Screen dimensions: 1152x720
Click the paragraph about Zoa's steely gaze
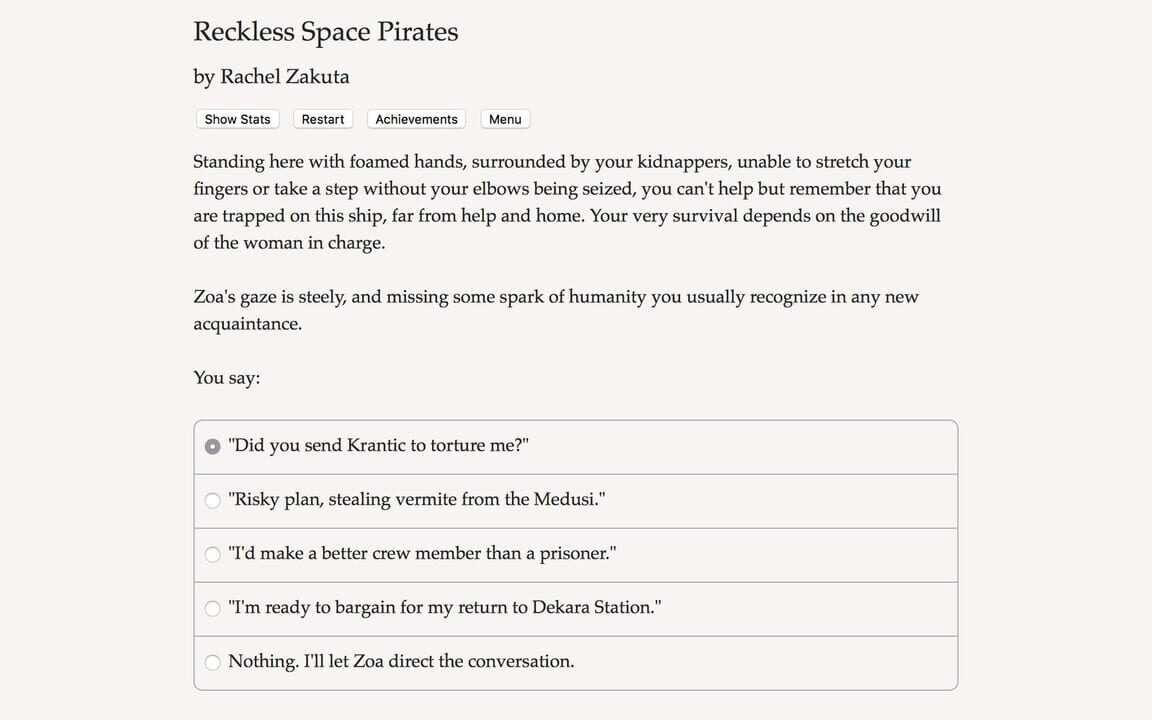pyautogui.click(x=555, y=310)
